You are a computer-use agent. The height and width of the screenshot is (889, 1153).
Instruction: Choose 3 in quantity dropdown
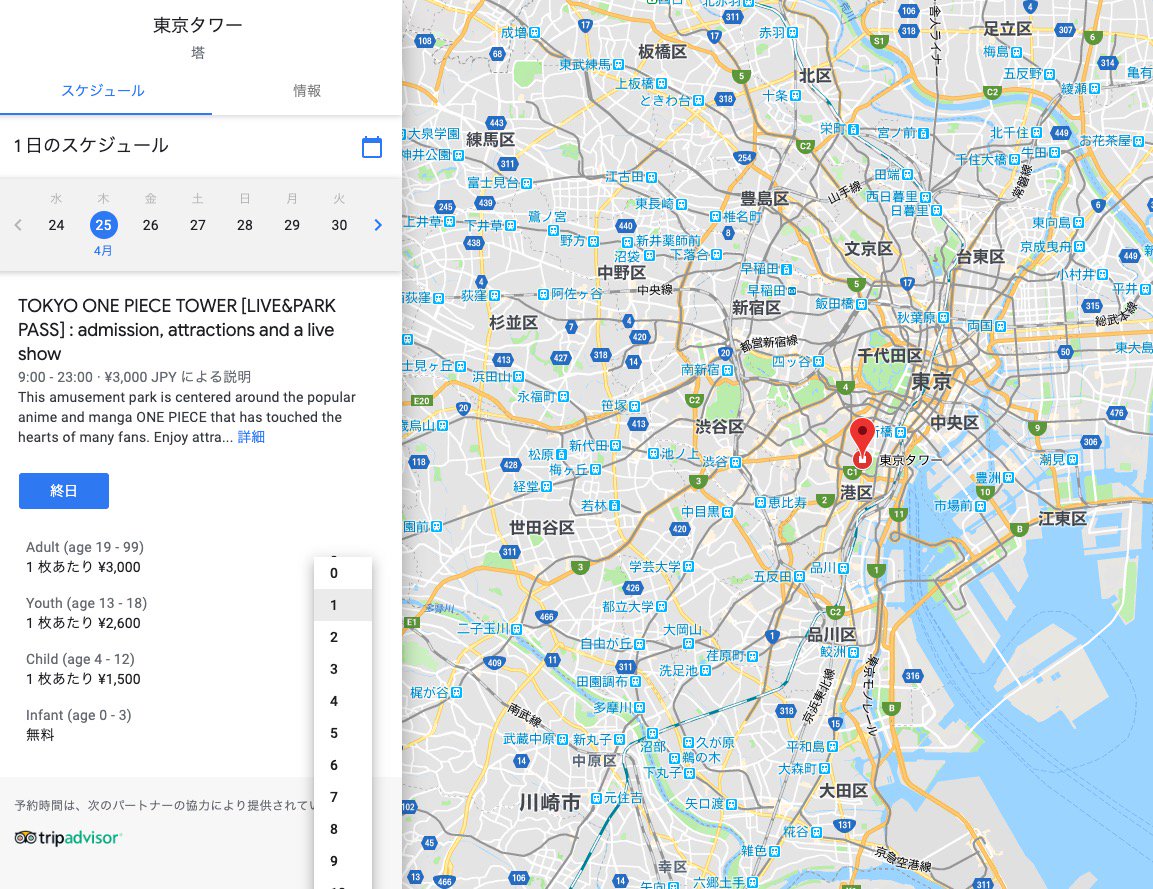point(343,669)
